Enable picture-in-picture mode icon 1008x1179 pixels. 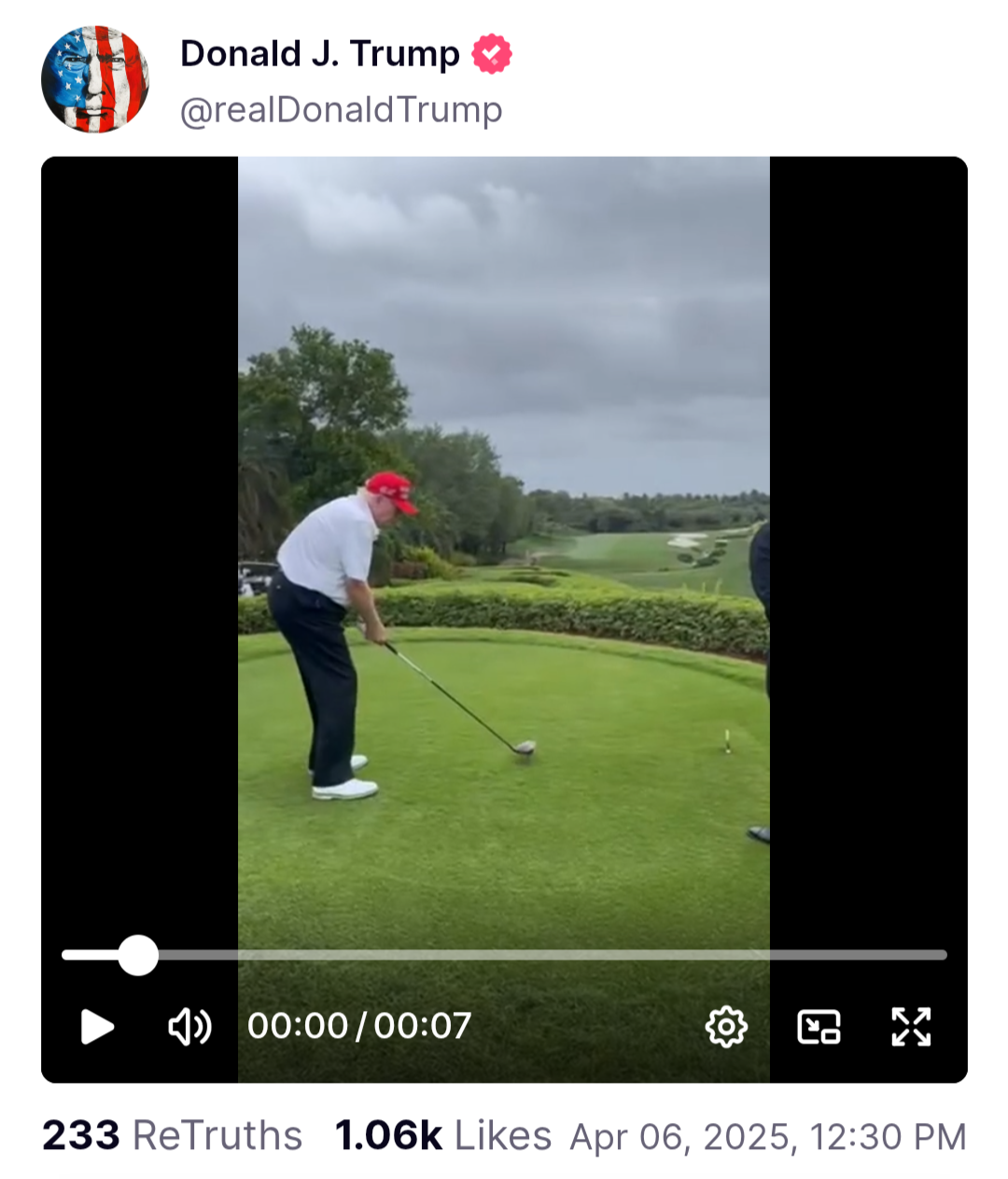(x=819, y=1027)
